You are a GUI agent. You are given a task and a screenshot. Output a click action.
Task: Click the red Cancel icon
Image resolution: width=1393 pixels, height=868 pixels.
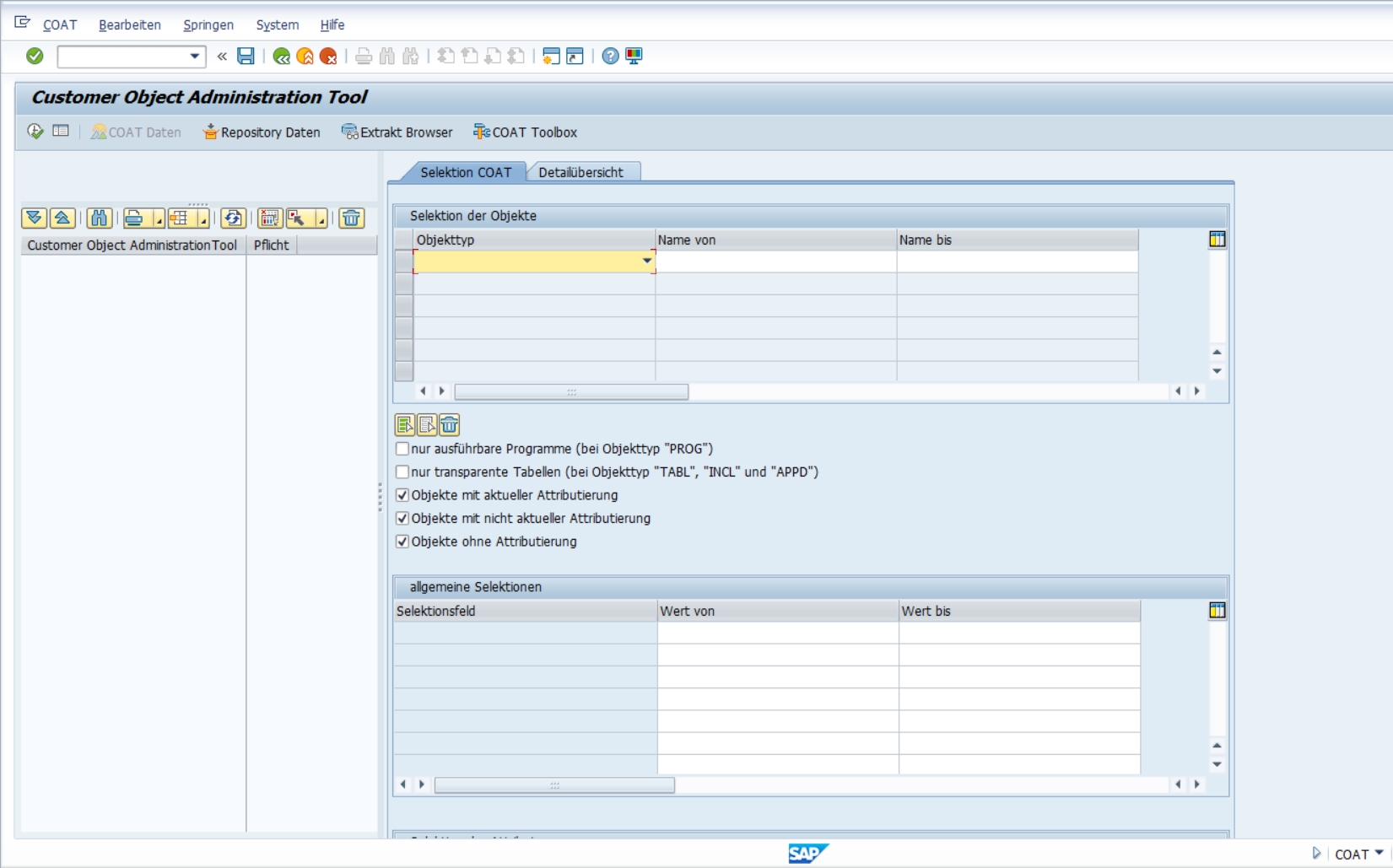coord(328,57)
